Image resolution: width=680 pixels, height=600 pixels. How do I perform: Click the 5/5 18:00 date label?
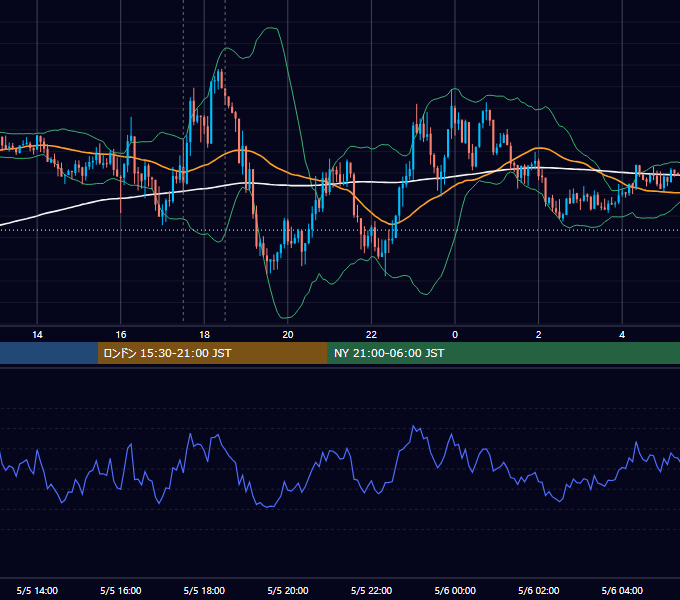pos(204,591)
